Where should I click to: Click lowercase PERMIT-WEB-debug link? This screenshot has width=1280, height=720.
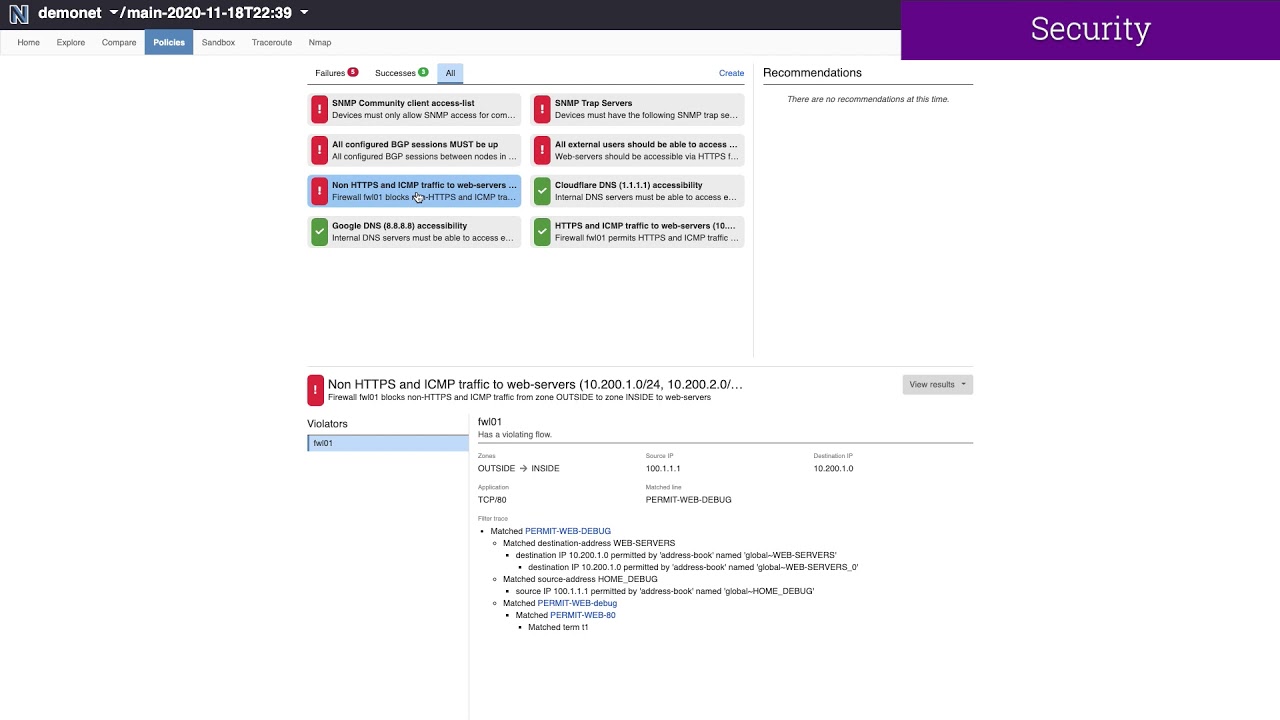click(577, 603)
